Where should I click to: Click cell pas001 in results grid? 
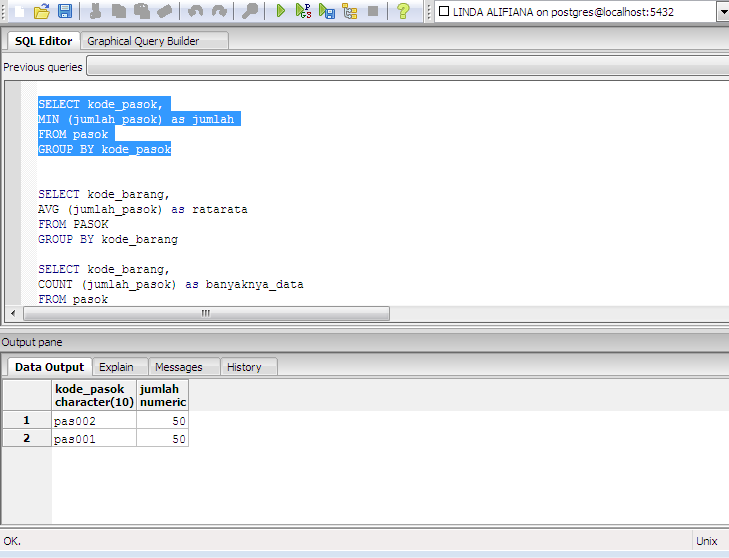pyautogui.click(x=94, y=438)
